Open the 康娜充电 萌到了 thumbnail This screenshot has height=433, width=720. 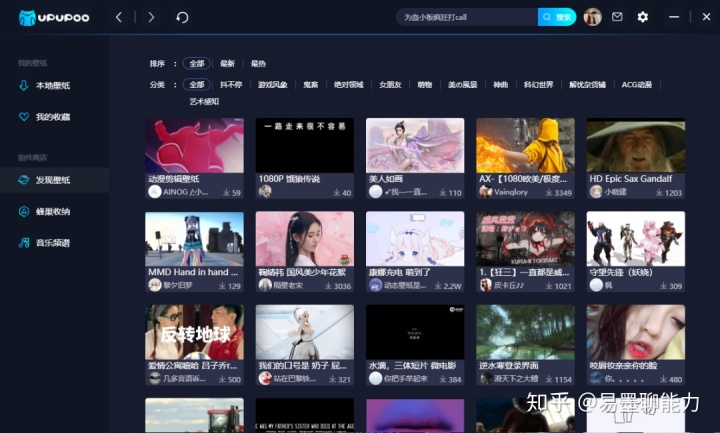[415, 239]
